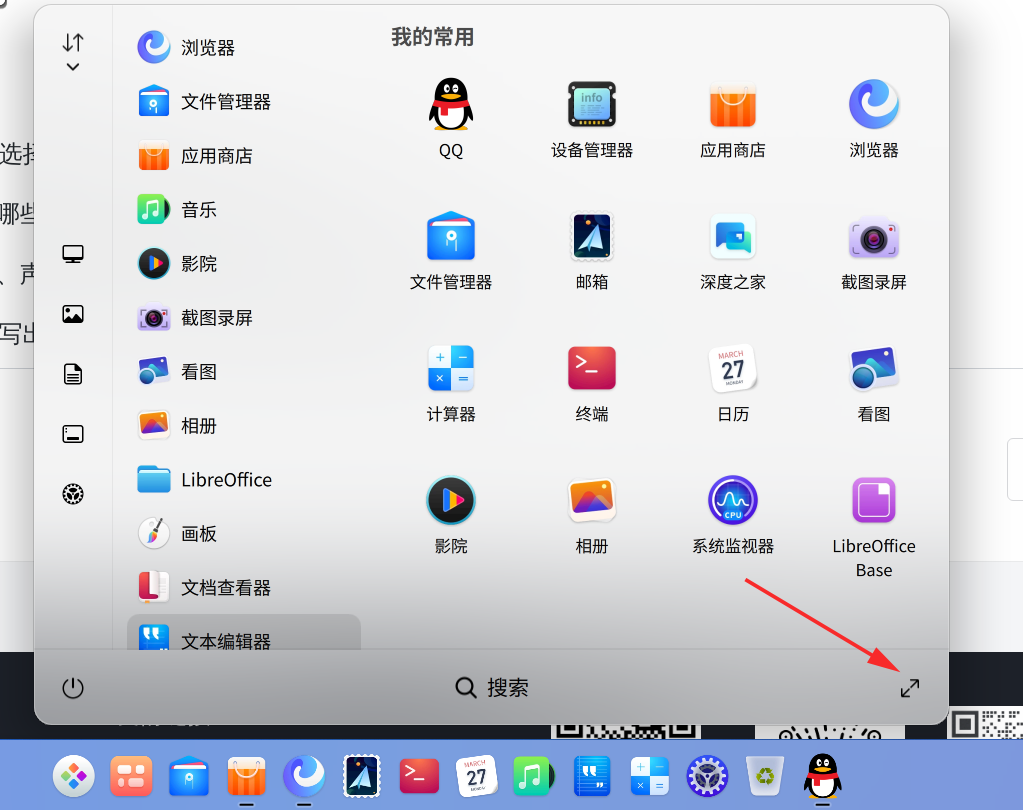Expand the LibreOffice folder in the app list
Image resolution: width=1023 pixels, height=810 pixels.
point(243,479)
